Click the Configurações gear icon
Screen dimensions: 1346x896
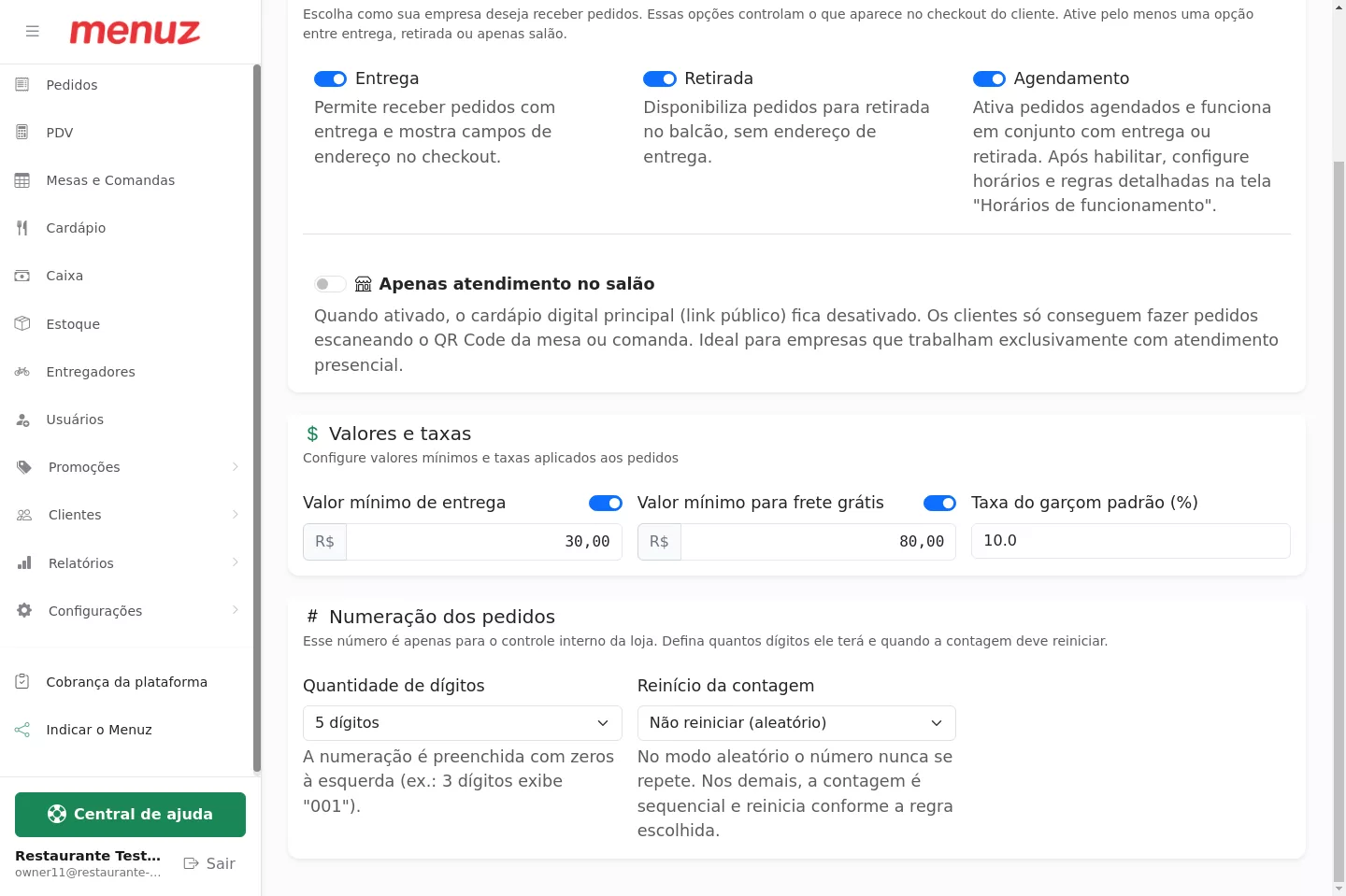tap(24, 611)
